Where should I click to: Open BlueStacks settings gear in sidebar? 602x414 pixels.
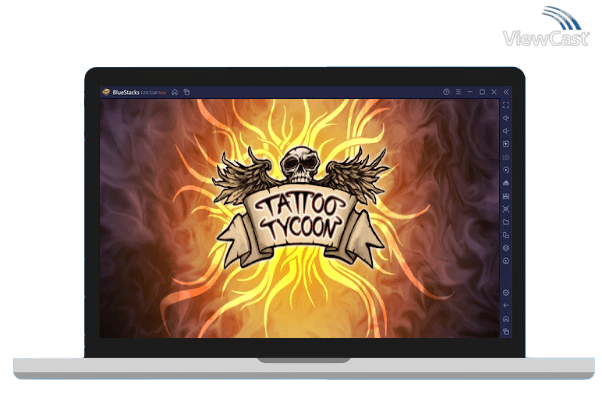coord(506,293)
